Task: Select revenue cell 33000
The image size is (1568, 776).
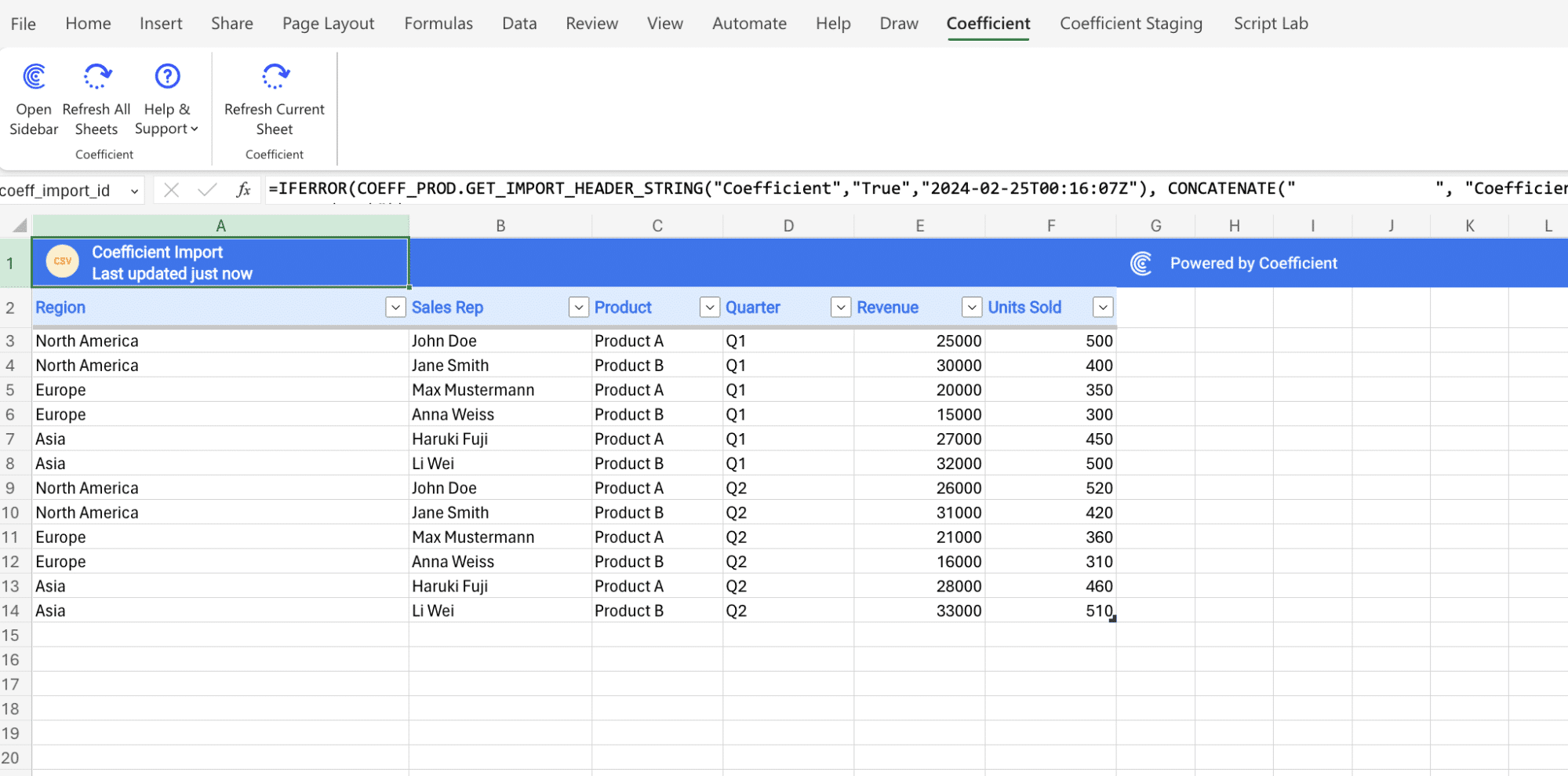Action: [x=919, y=610]
